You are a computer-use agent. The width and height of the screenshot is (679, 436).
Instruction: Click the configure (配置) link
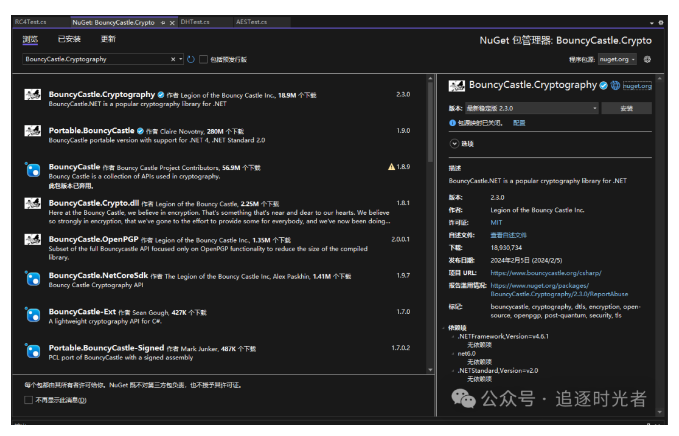click(519, 123)
